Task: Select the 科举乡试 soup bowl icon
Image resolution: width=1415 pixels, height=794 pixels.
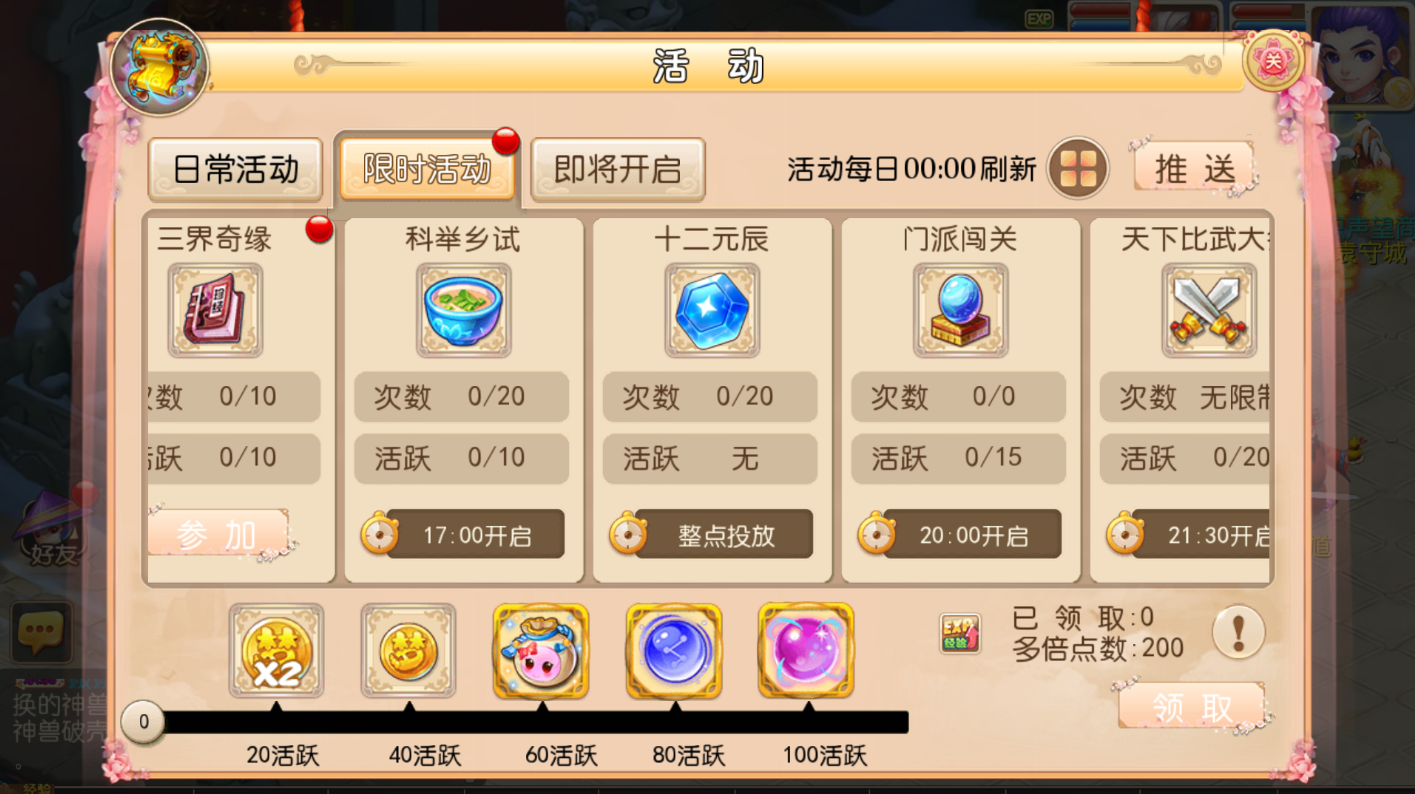Action: point(463,310)
